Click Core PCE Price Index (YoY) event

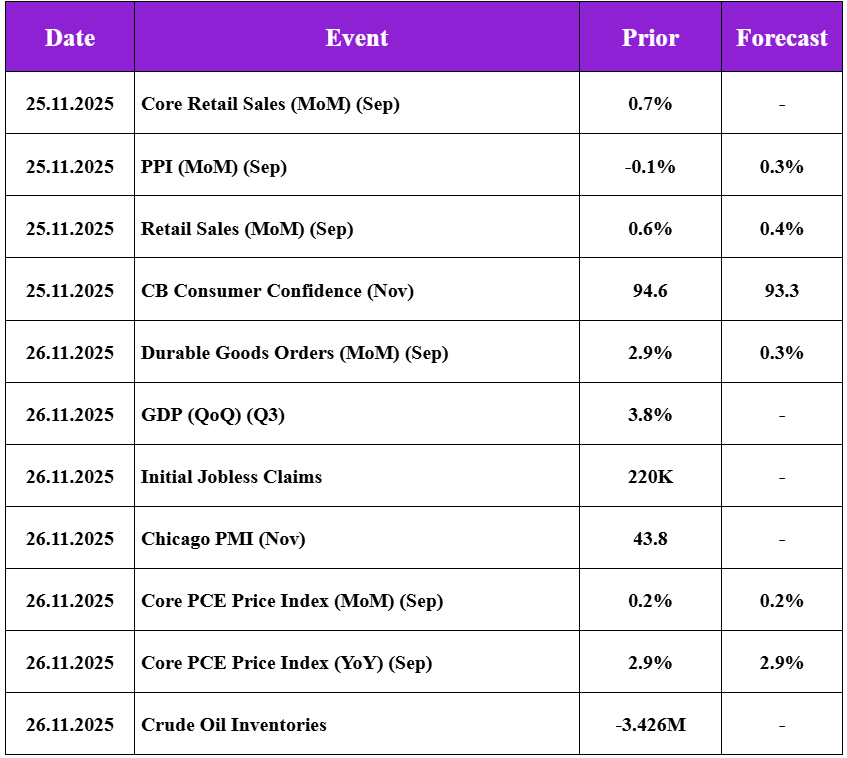pos(286,663)
